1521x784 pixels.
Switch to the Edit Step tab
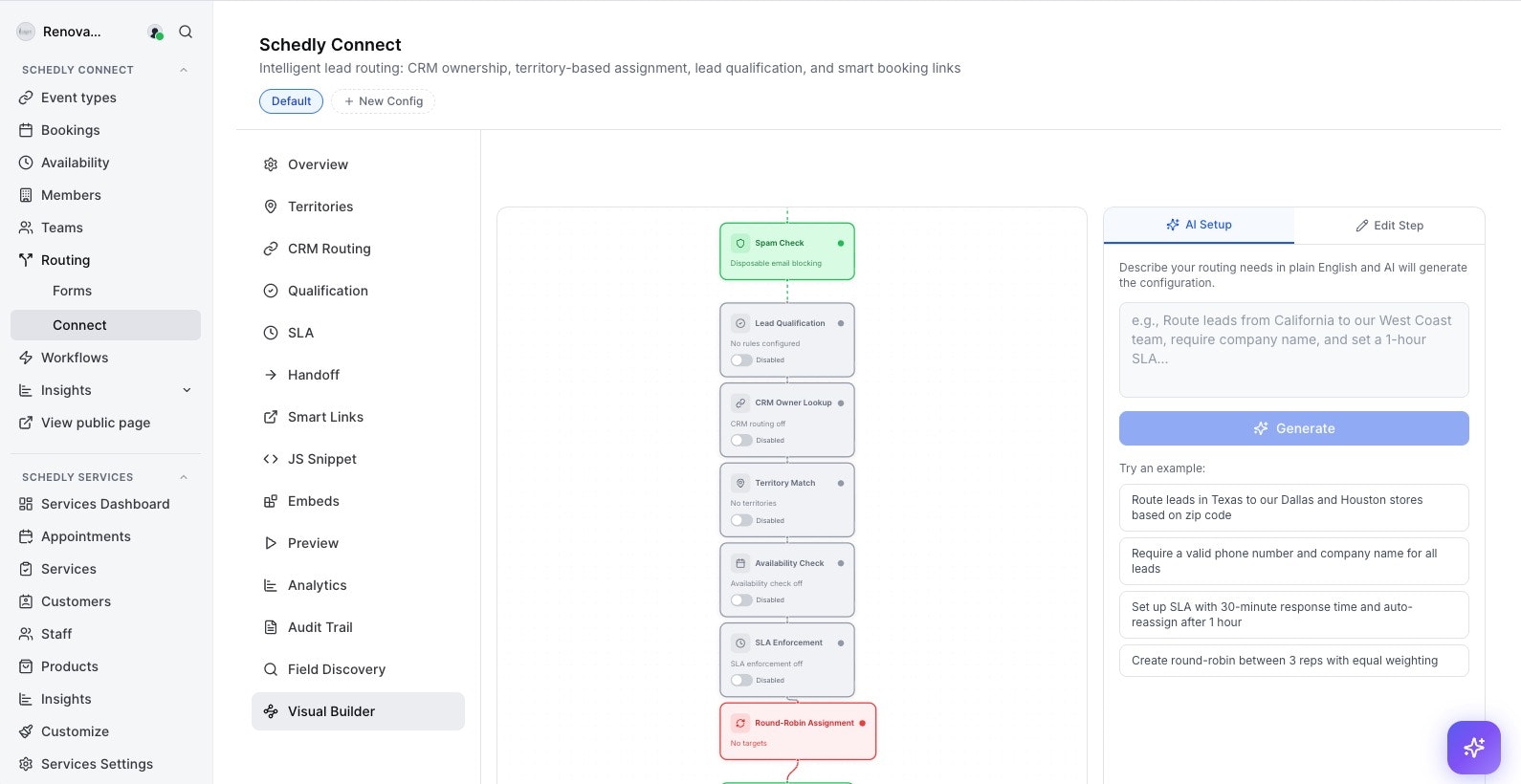point(1389,226)
